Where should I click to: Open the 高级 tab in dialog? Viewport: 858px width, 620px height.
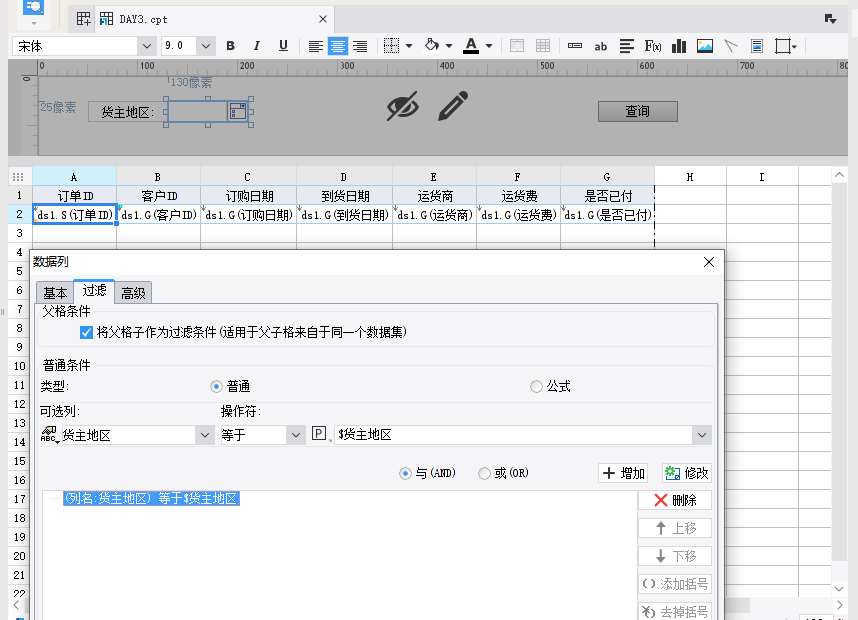click(x=133, y=292)
